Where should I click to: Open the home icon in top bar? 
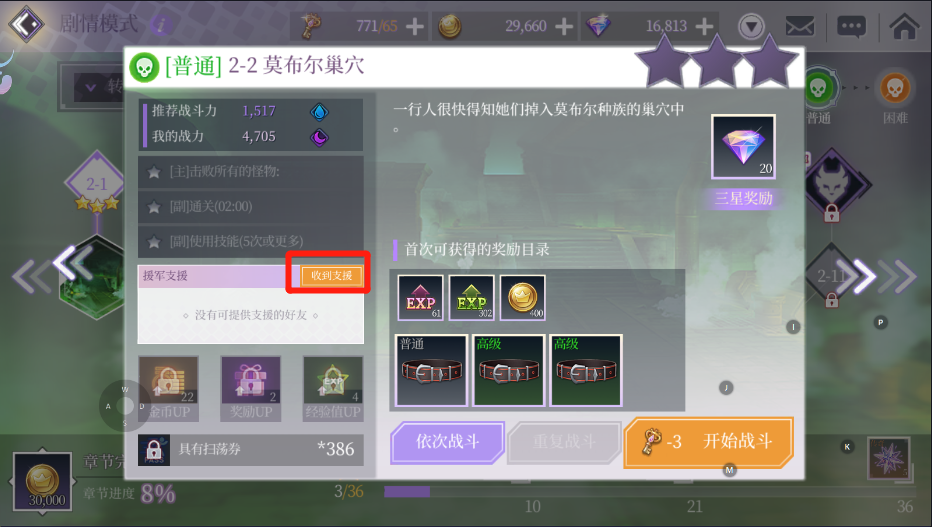(904, 26)
